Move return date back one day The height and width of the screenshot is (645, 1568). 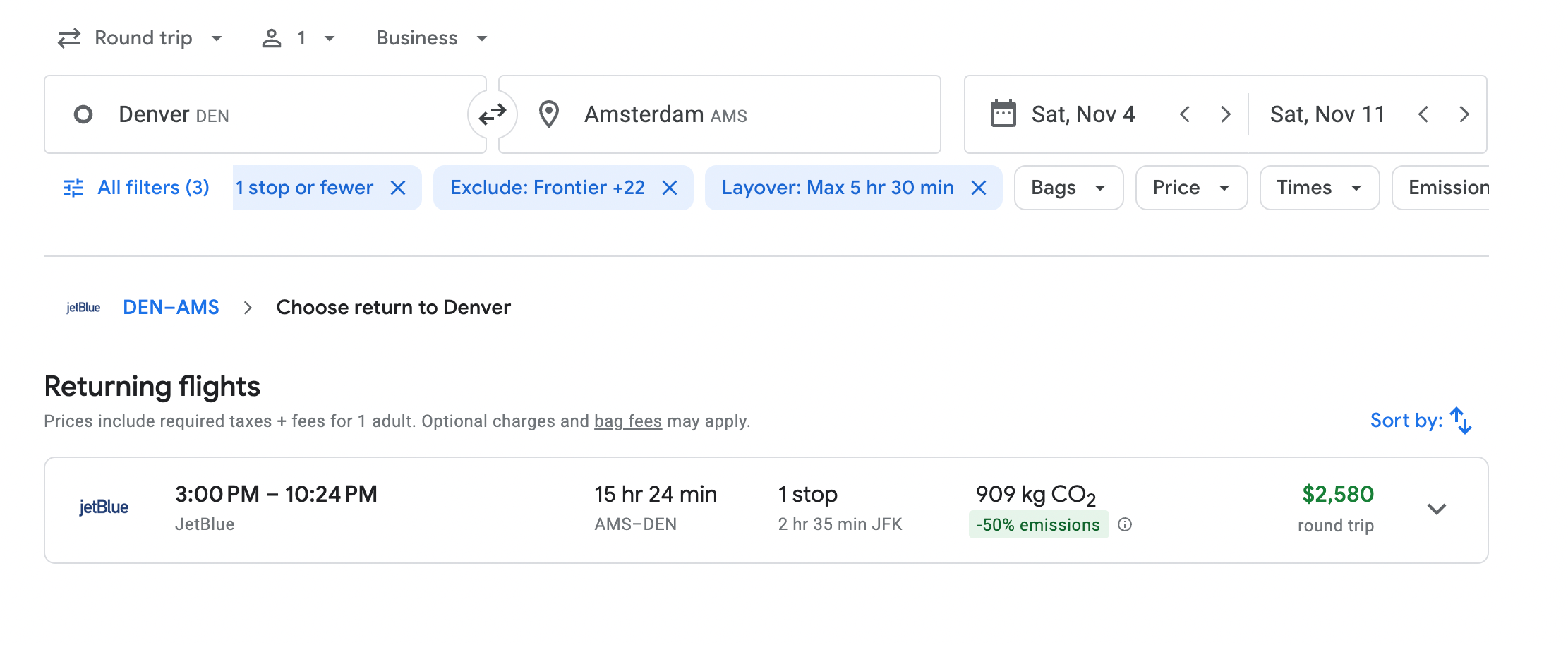(x=1423, y=114)
